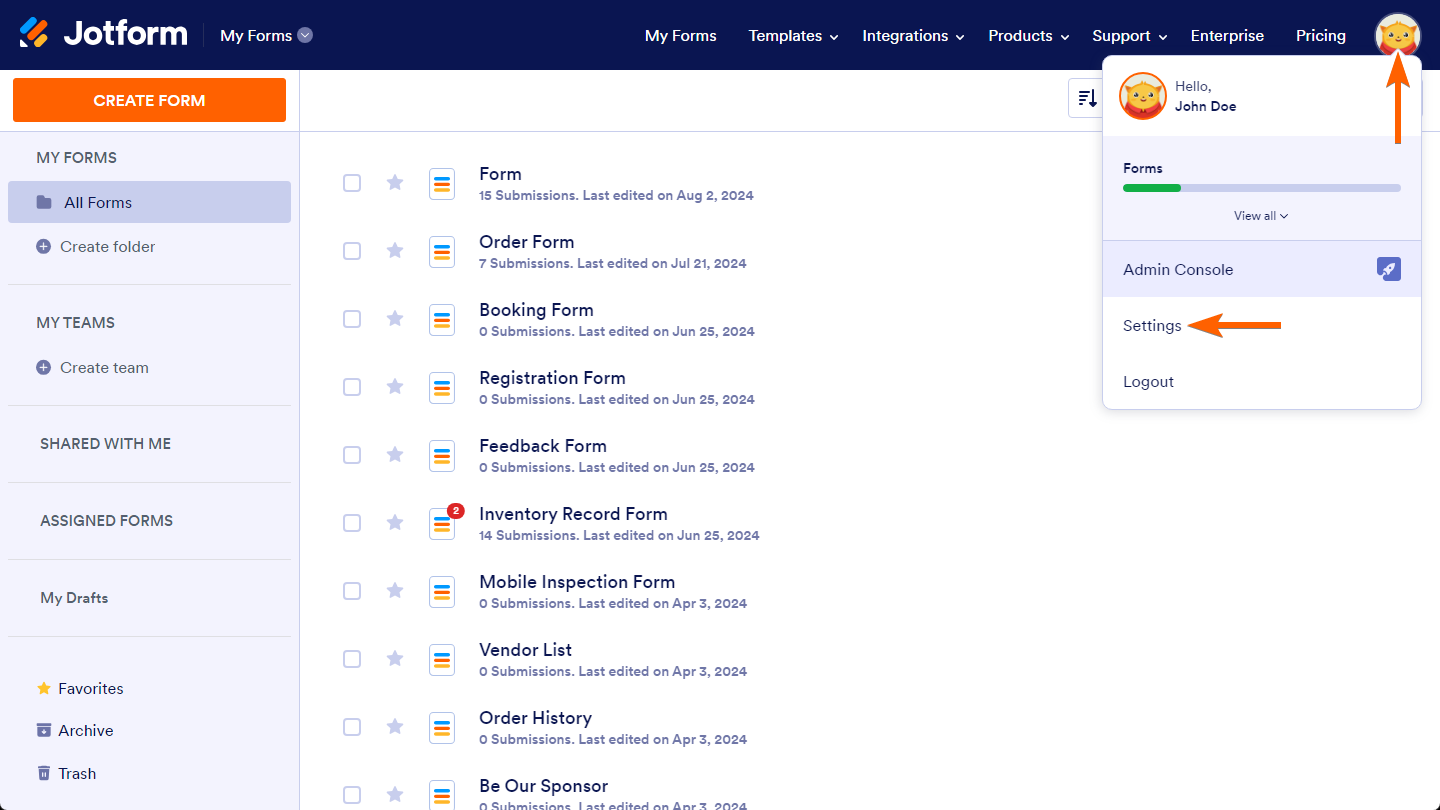Tick the Feedback Form checkbox
This screenshot has height=810, width=1440.
352,454
